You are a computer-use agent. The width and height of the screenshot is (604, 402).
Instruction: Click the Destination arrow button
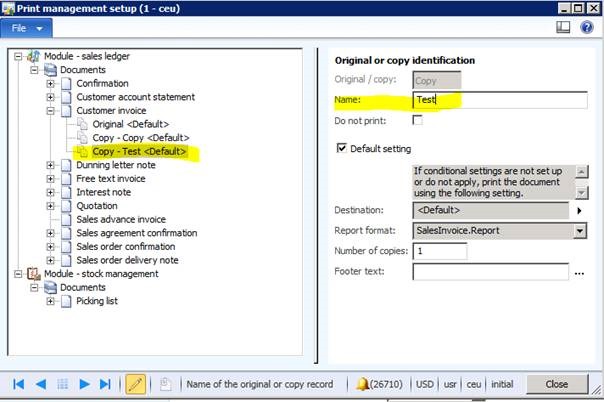click(x=579, y=211)
